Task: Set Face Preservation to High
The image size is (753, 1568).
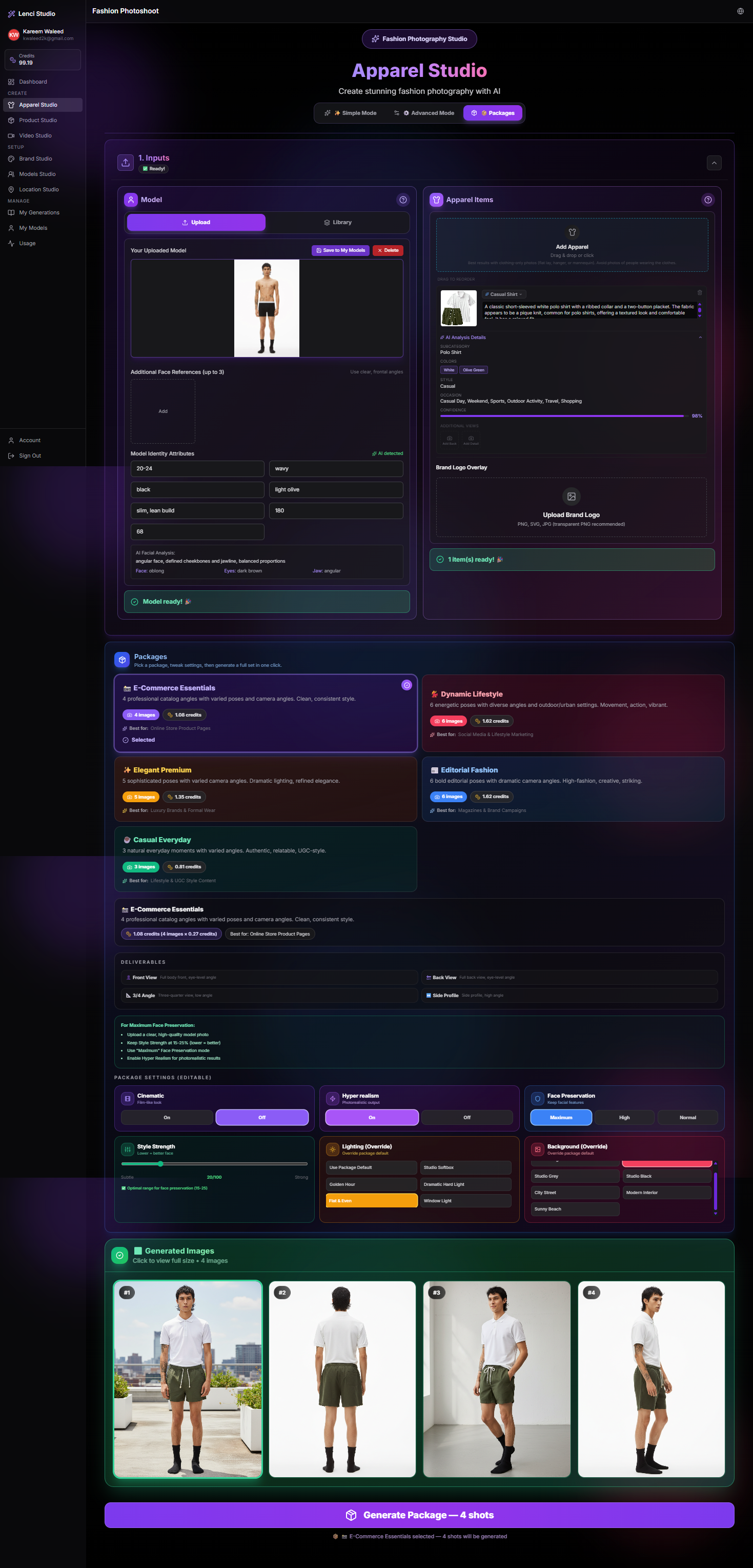Action: coord(624,1118)
